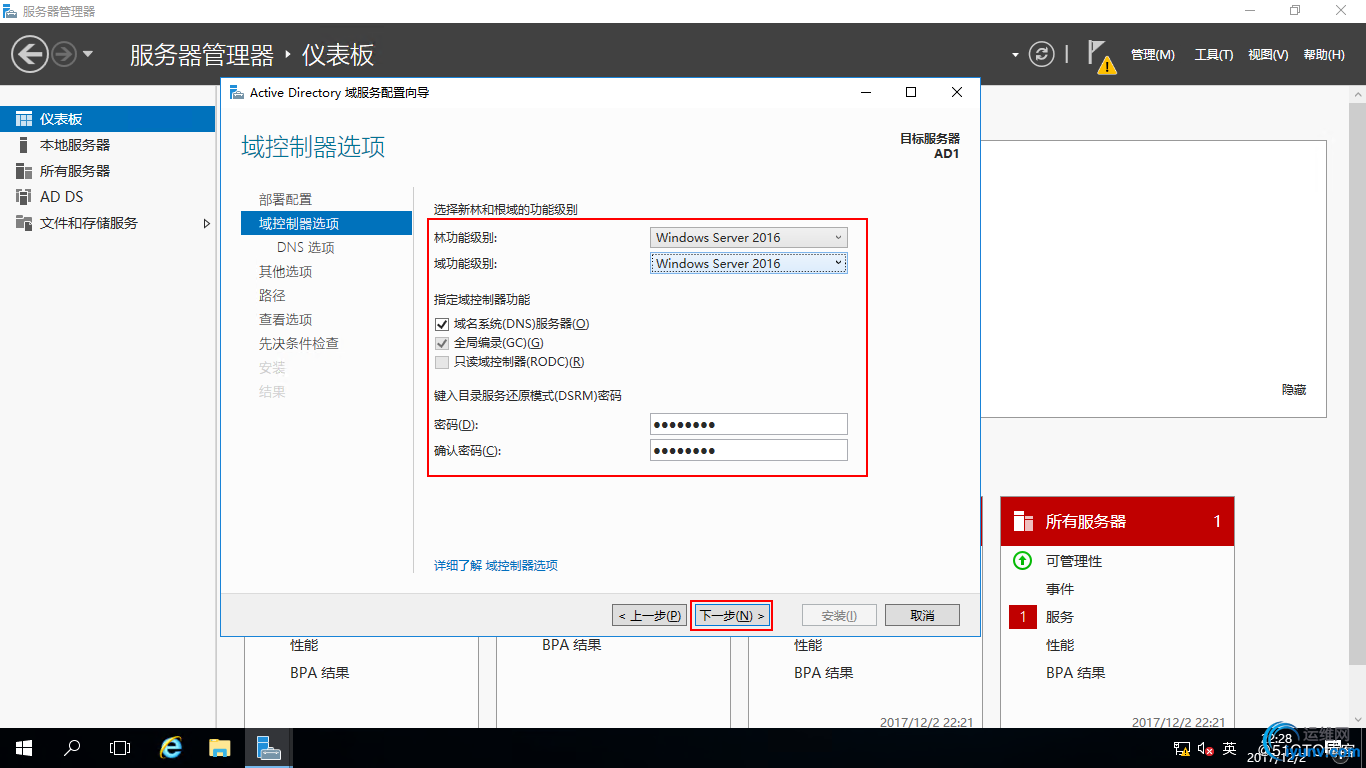Open 事件 in the 所有服务器 tile

(1060, 589)
